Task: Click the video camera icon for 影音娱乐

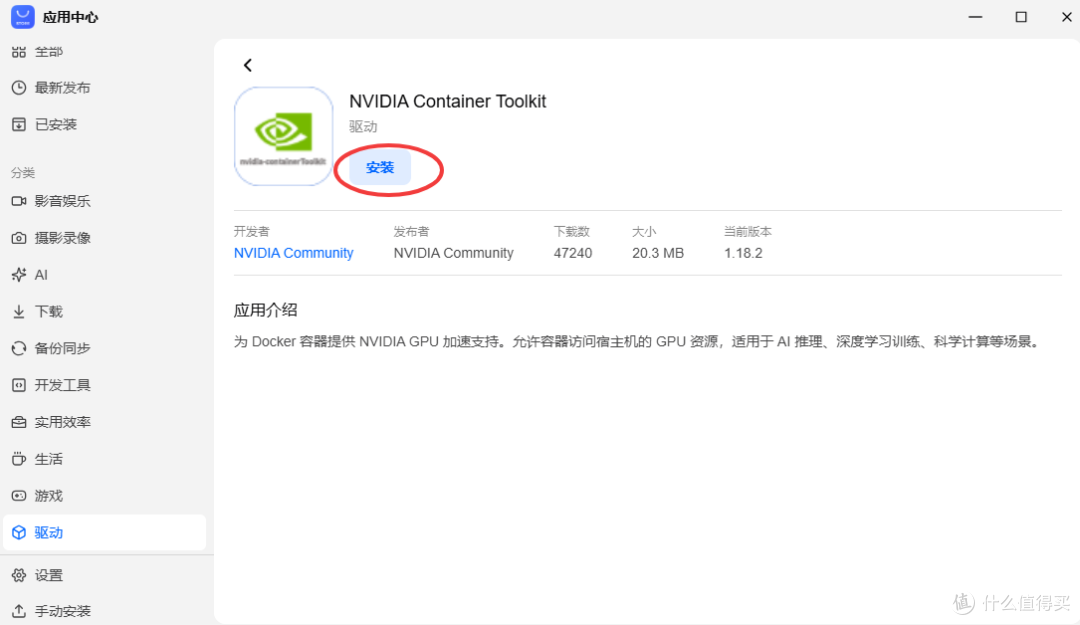Action: 19,201
